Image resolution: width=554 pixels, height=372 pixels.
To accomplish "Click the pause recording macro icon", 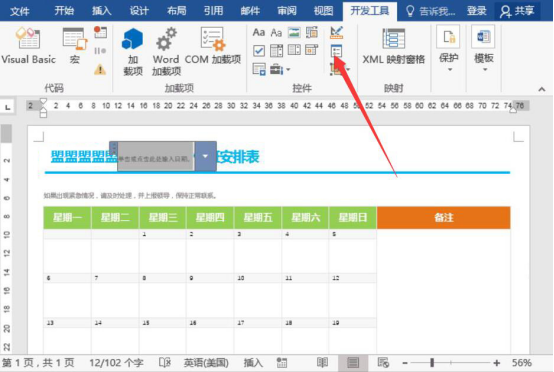I will [x=100, y=51].
